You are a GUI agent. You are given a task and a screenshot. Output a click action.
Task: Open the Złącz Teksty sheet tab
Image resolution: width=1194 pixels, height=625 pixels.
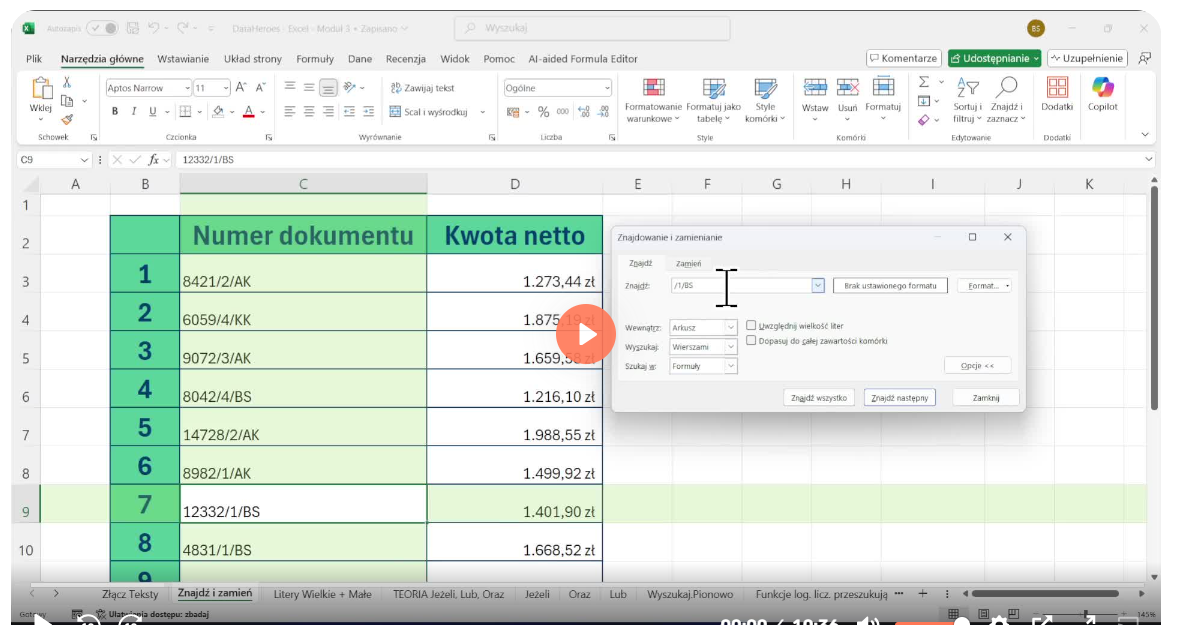coord(130,594)
